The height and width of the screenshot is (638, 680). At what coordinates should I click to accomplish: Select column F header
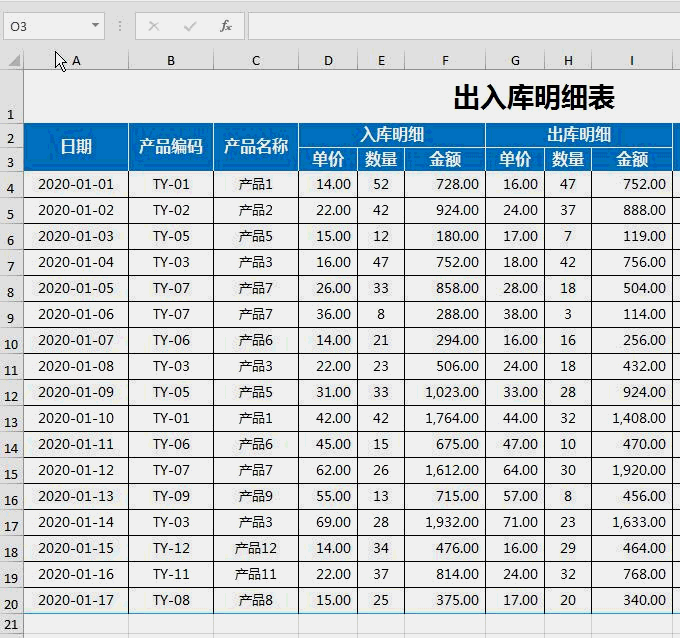click(x=445, y=61)
